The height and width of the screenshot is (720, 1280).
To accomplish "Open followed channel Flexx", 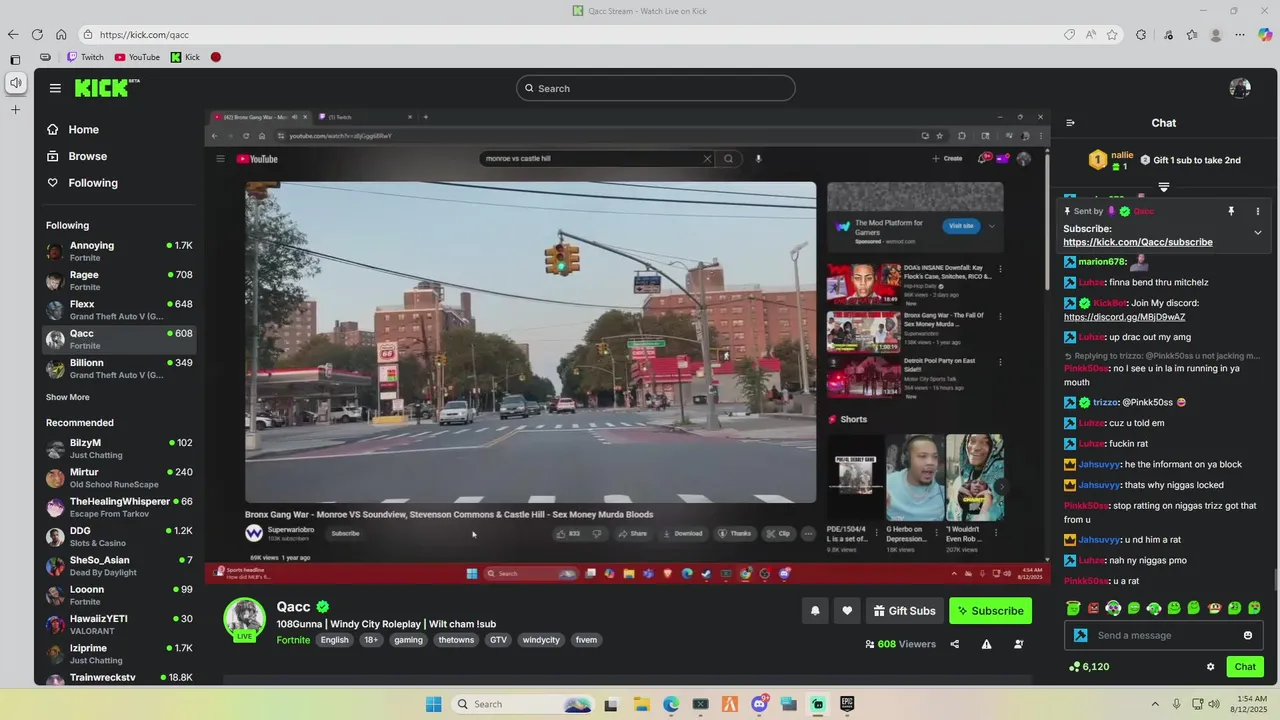I will (119, 310).
